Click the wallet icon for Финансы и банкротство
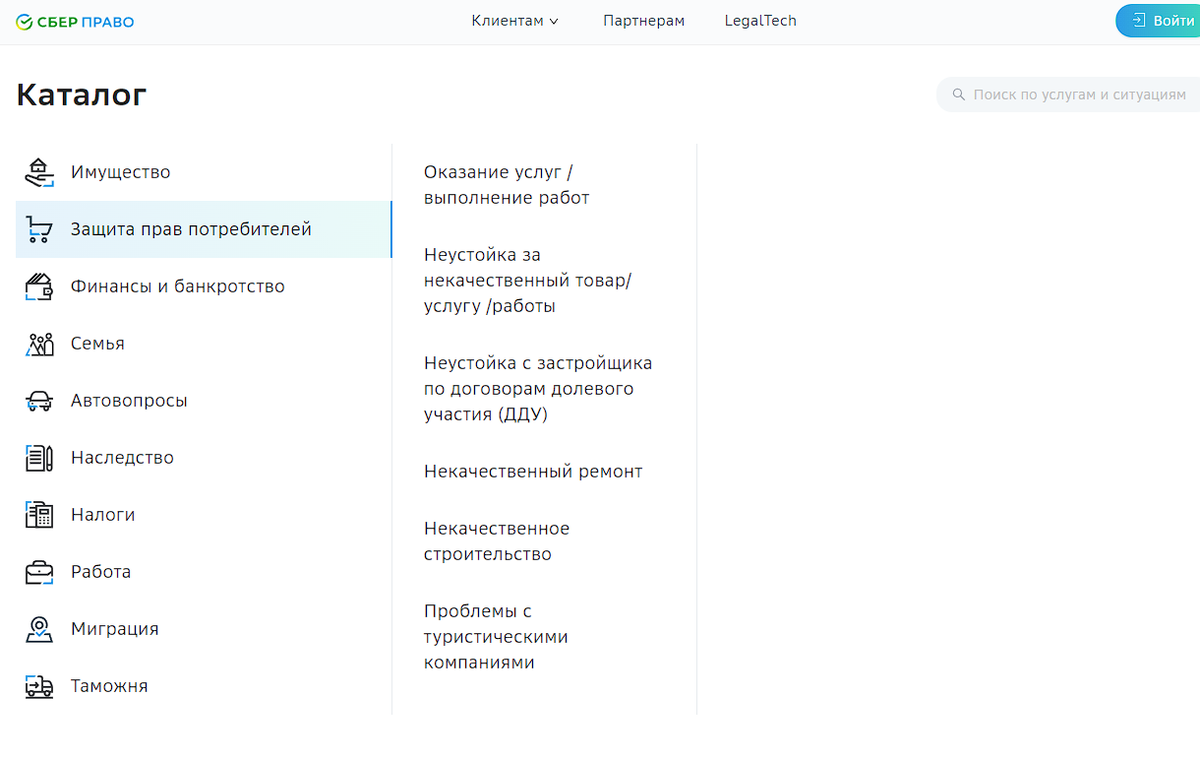The width and height of the screenshot is (1200, 760). 39,286
